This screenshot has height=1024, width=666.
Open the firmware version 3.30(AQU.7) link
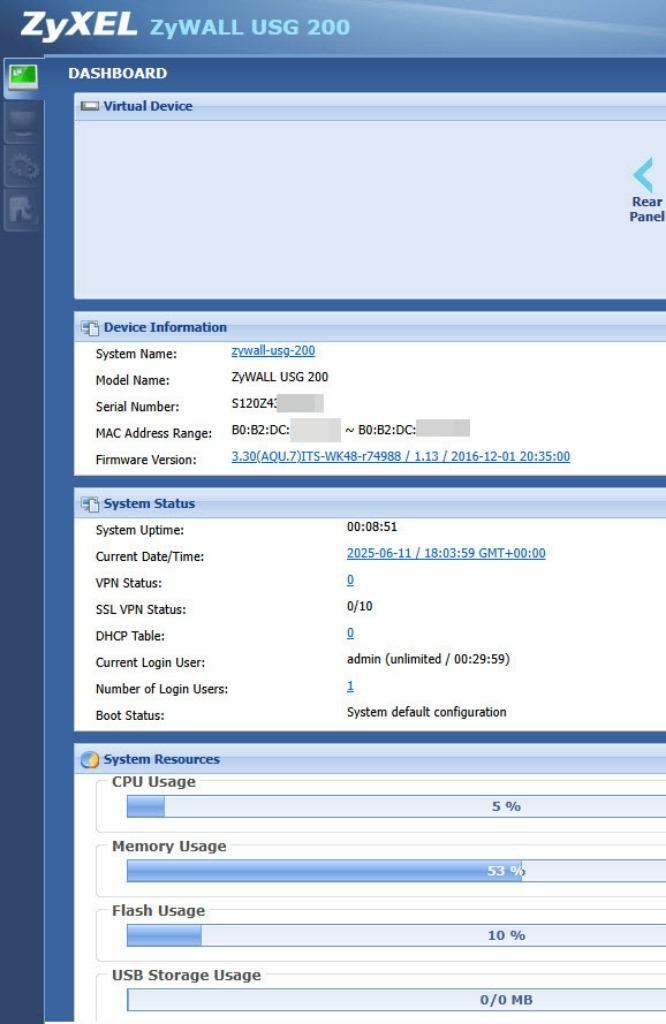tap(400, 457)
